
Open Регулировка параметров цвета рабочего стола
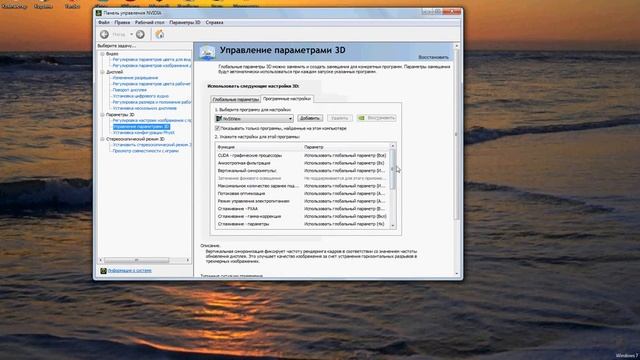click(x=152, y=84)
